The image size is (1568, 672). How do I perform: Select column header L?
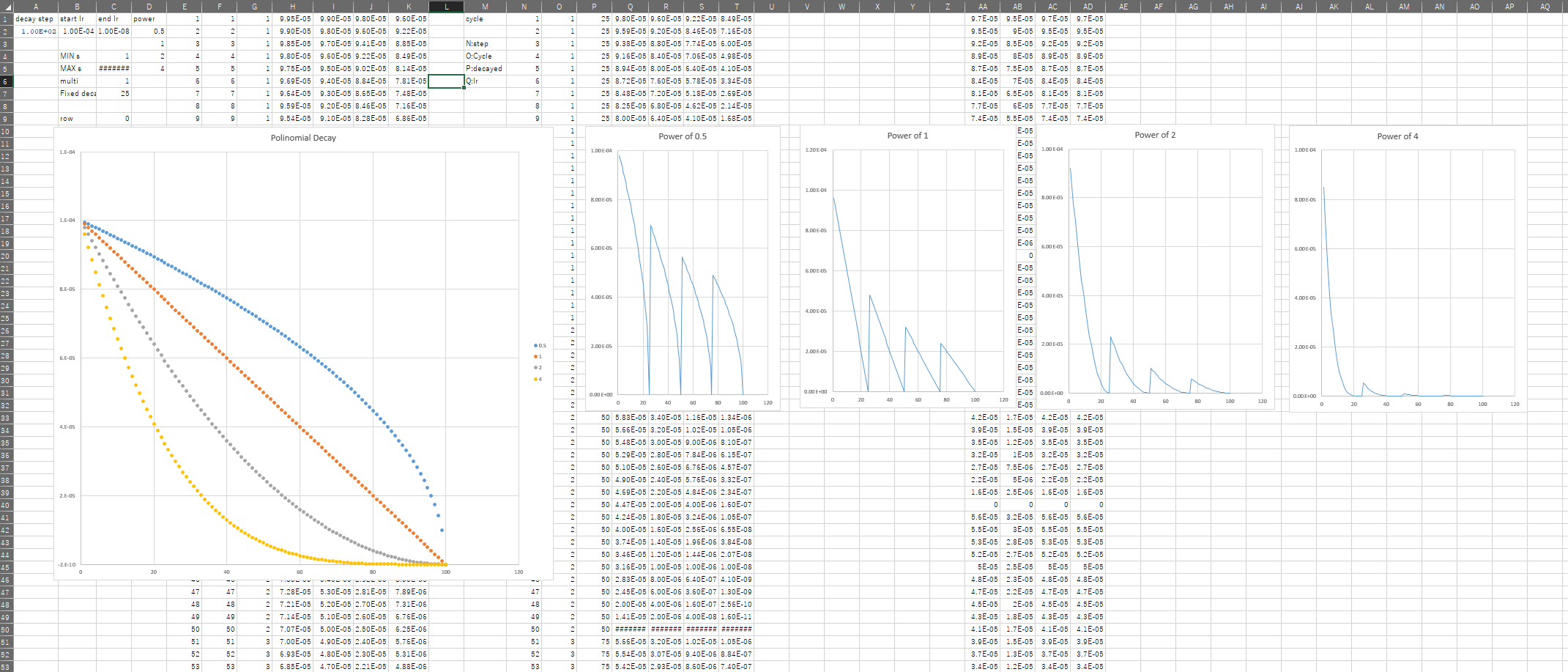tap(446, 7)
